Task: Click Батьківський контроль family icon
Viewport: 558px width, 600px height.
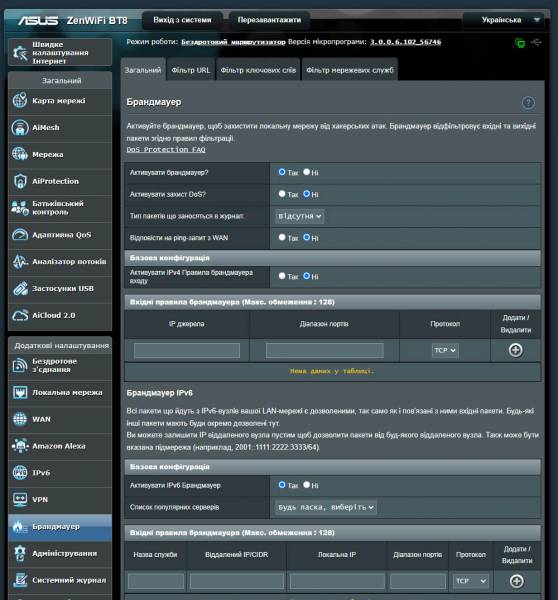Action: point(20,208)
